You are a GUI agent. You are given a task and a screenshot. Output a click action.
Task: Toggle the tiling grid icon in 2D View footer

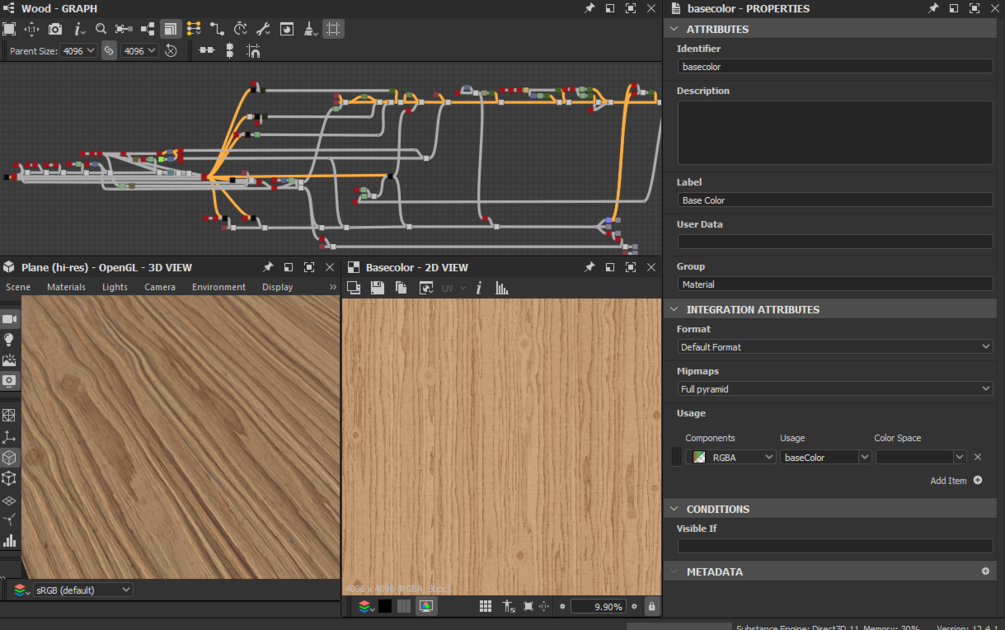tap(485, 606)
